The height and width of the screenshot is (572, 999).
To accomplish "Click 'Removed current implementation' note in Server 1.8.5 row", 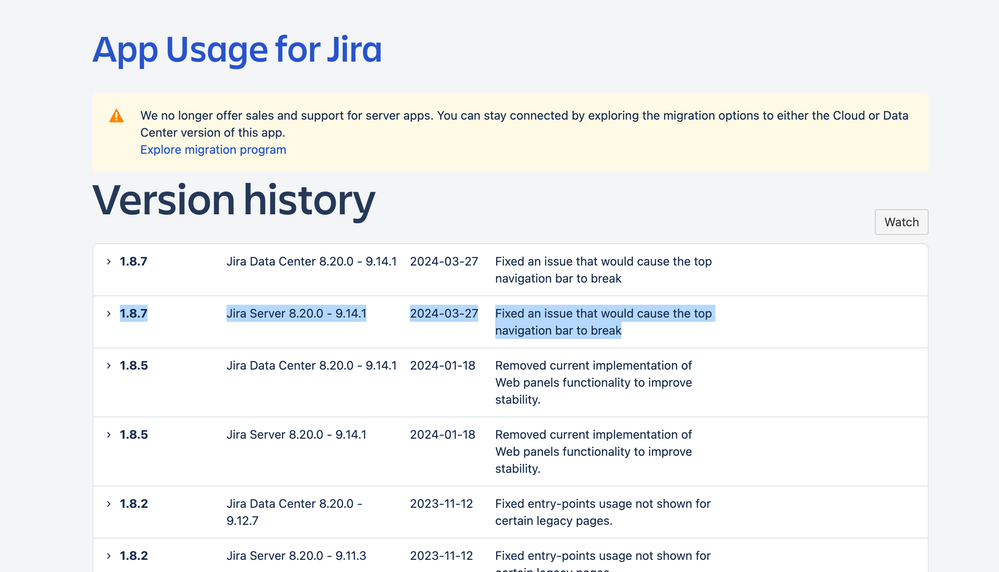I will coord(594,452).
